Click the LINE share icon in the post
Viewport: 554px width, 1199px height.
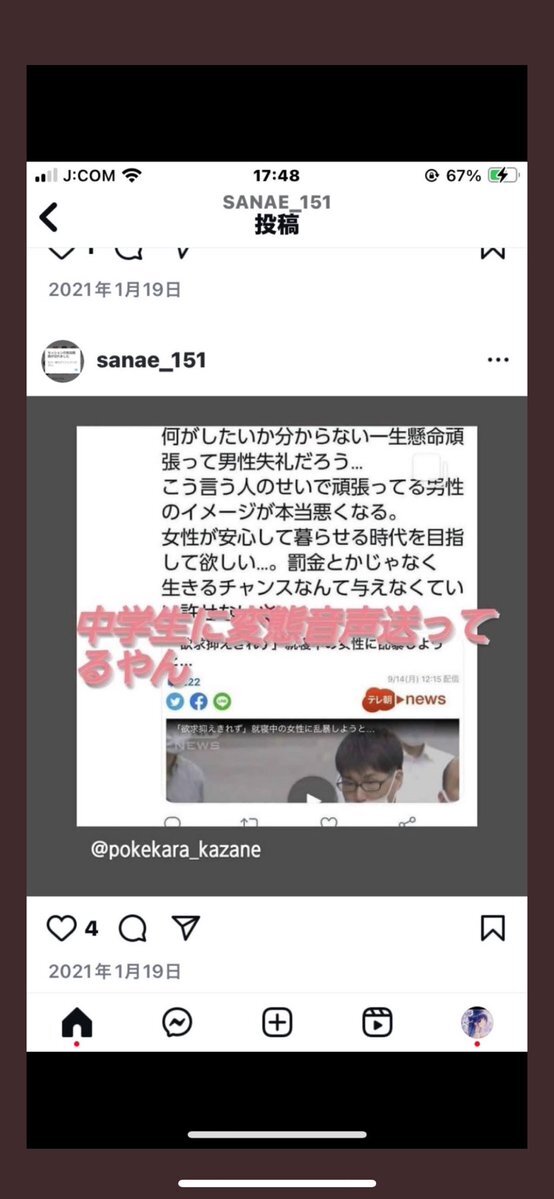(x=223, y=701)
